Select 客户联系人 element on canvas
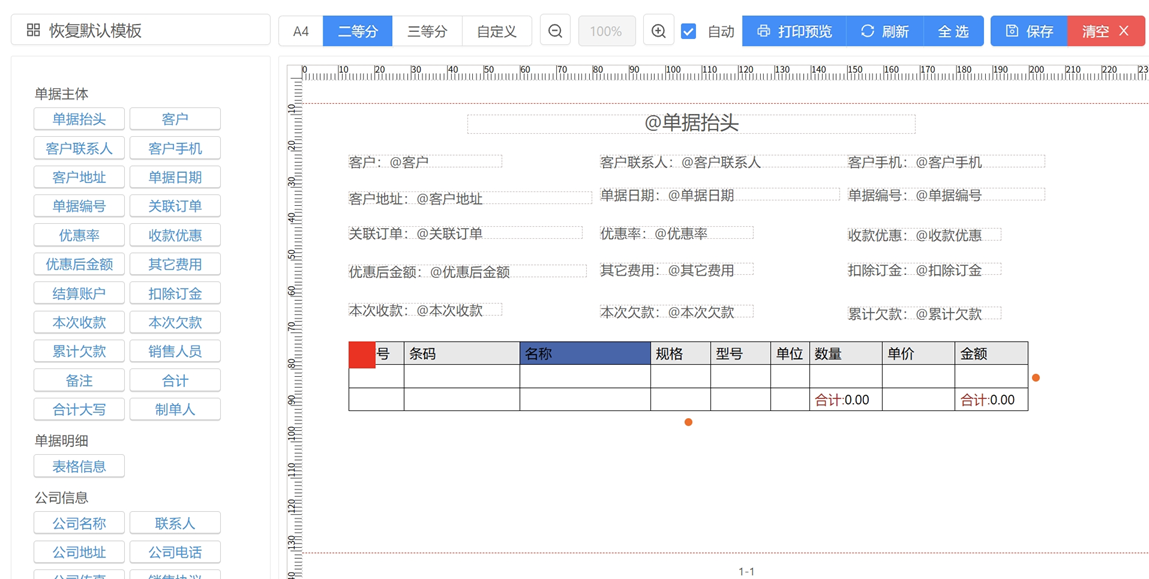 (725, 162)
